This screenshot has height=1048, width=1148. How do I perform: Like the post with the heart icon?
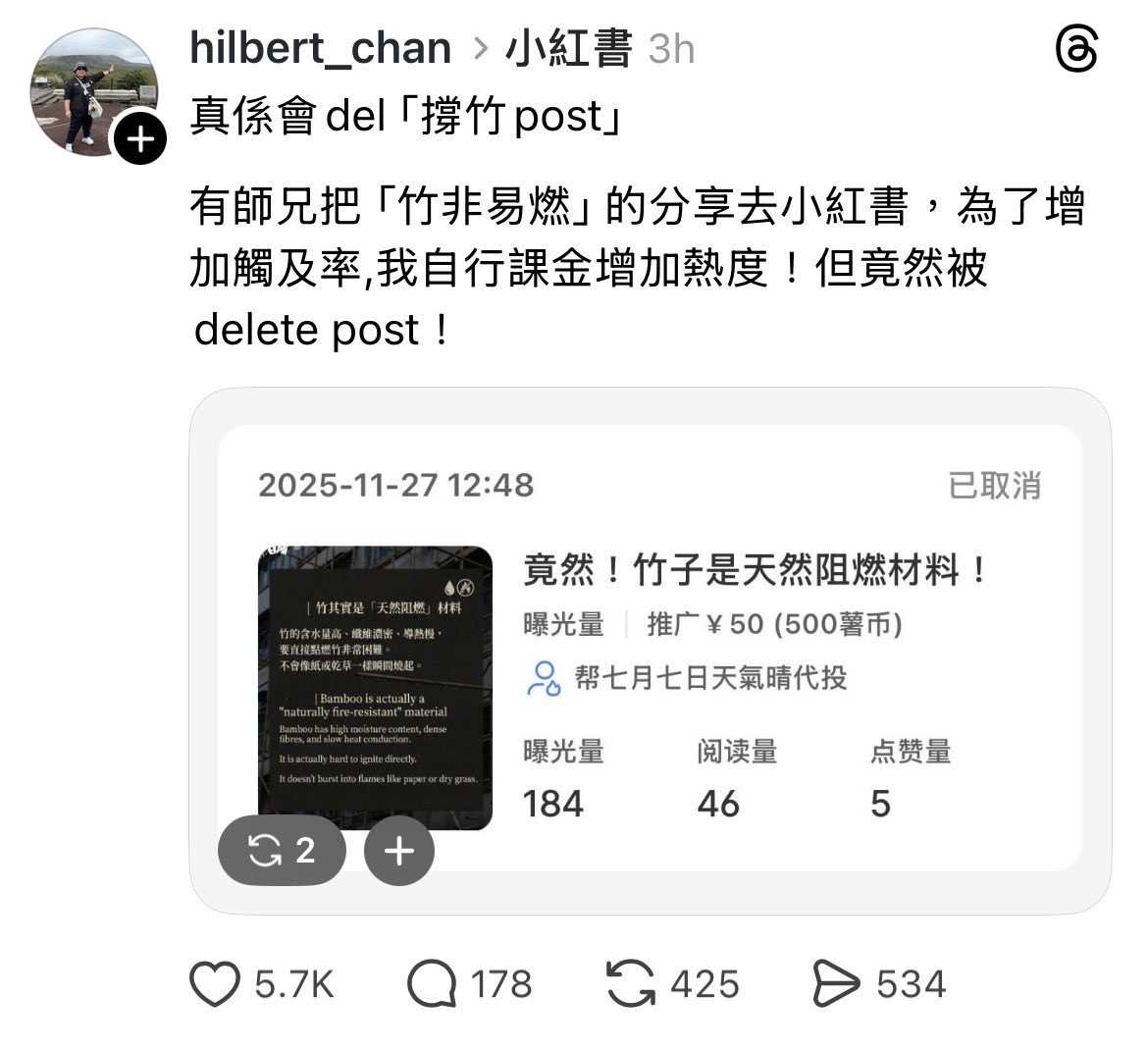point(215,983)
